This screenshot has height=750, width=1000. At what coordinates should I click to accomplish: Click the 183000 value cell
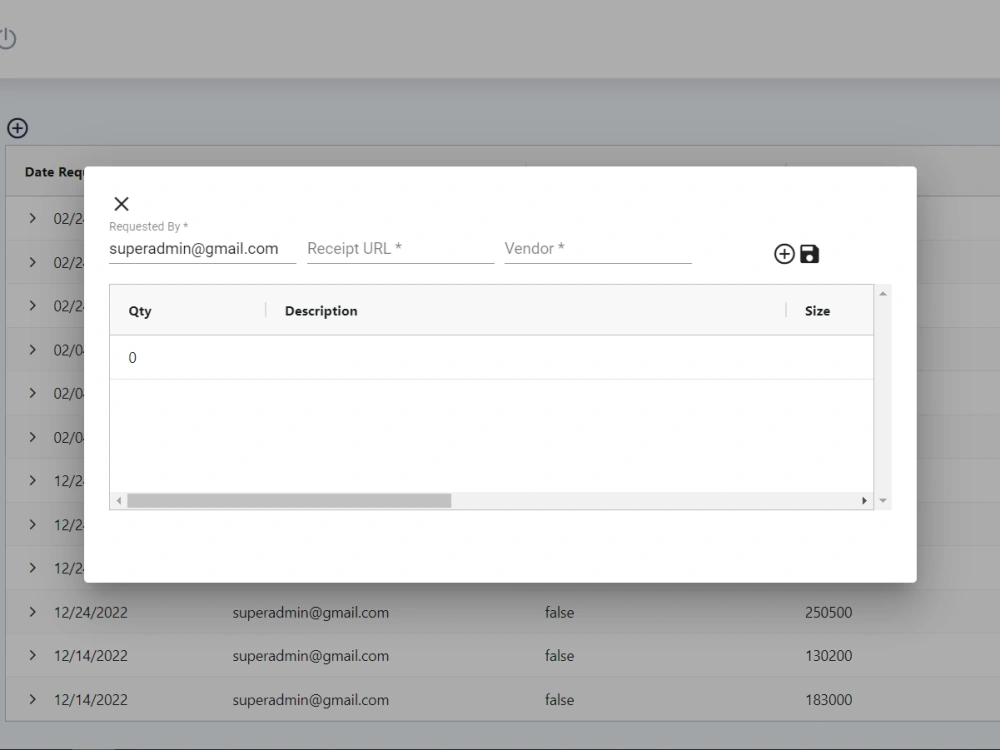828,700
